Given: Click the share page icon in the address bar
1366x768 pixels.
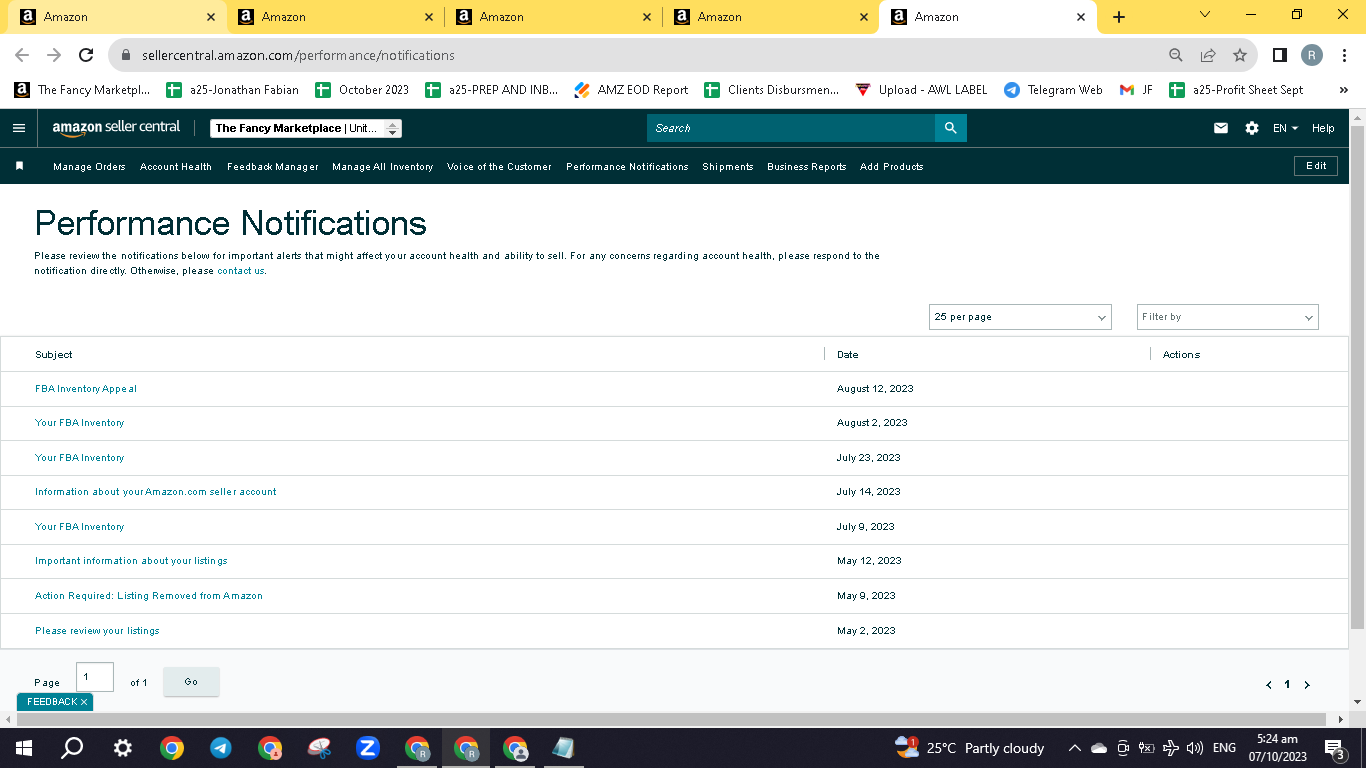Looking at the screenshot, I should click(x=1208, y=55).
